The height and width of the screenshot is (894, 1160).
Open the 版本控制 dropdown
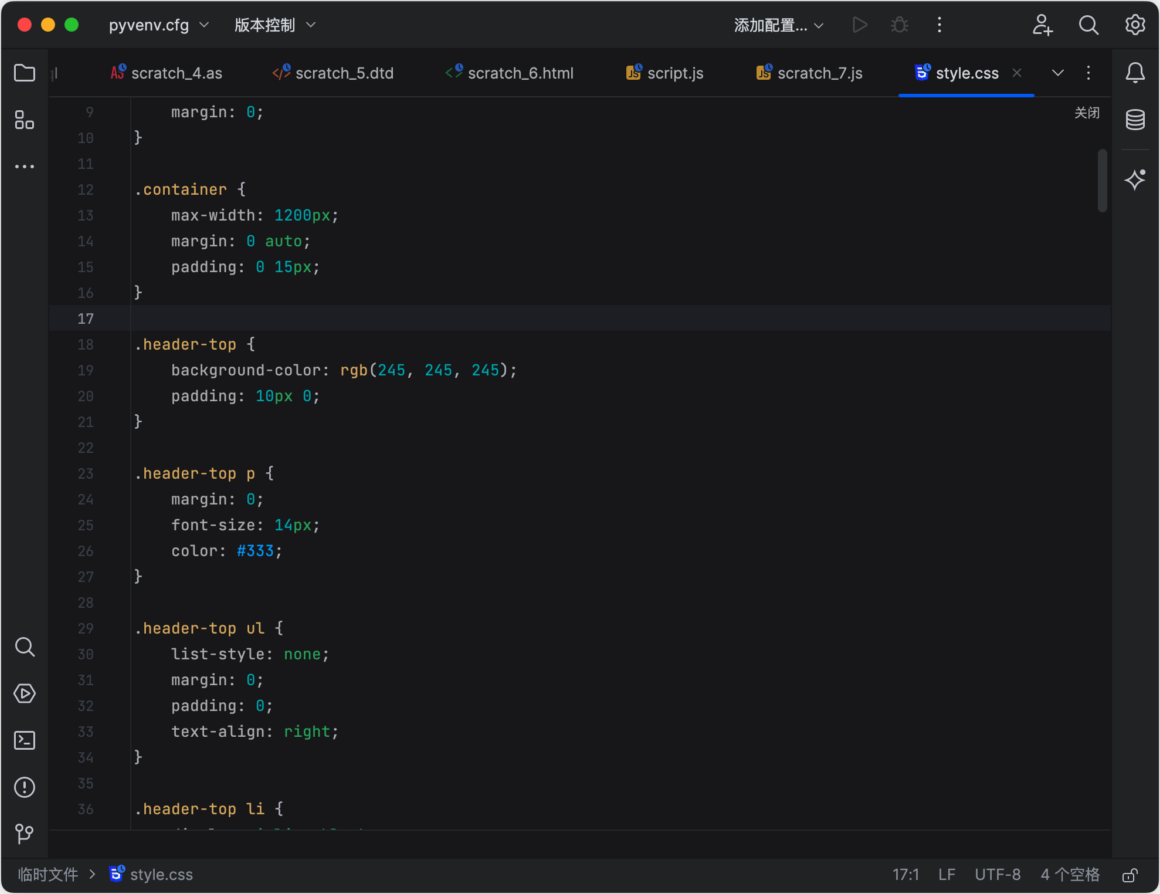click(x=275, y=25)
